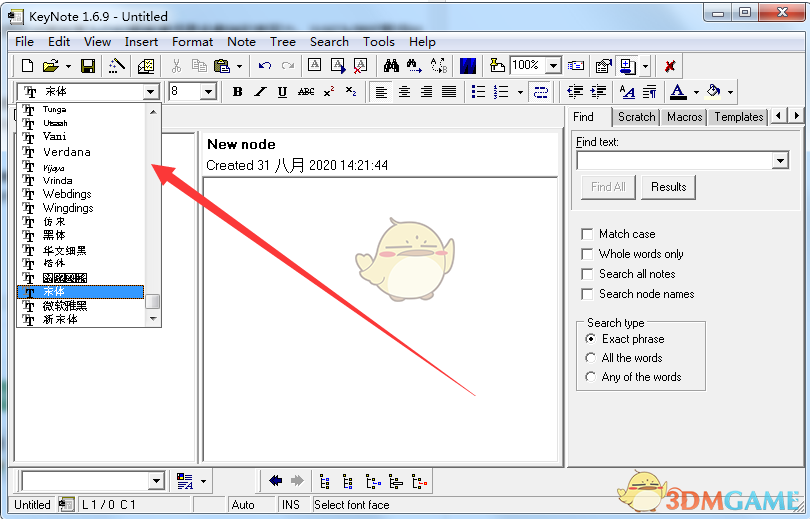The image size is (810, 519).
Task: Apply Italic formatting
Action: [260, 92]
